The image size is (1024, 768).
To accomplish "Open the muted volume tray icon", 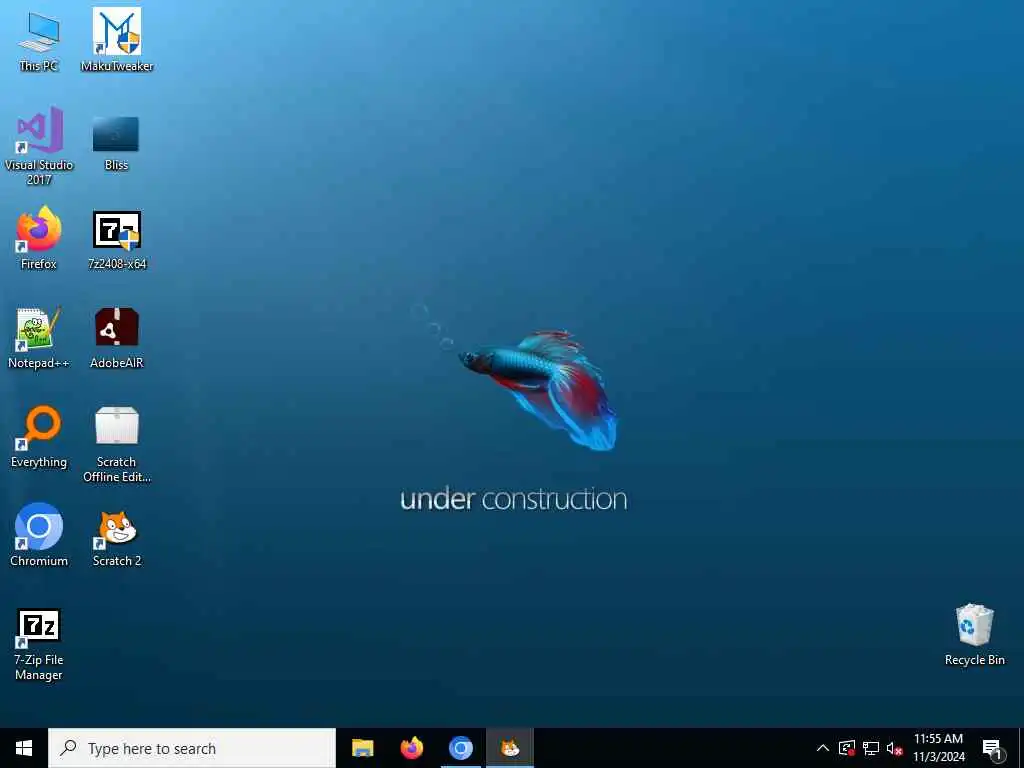I will click(x=895, y=748).
